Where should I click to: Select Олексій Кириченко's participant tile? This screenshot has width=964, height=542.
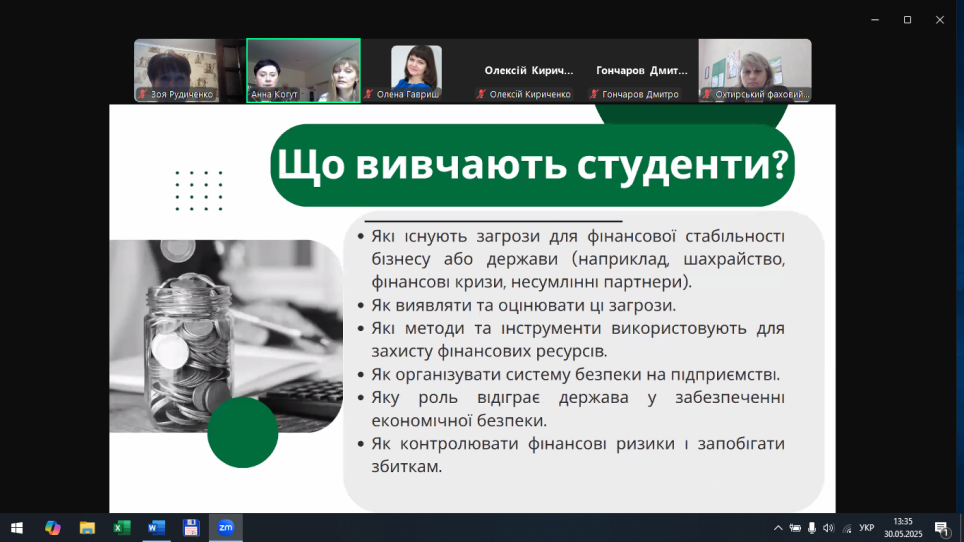(529, 71)
